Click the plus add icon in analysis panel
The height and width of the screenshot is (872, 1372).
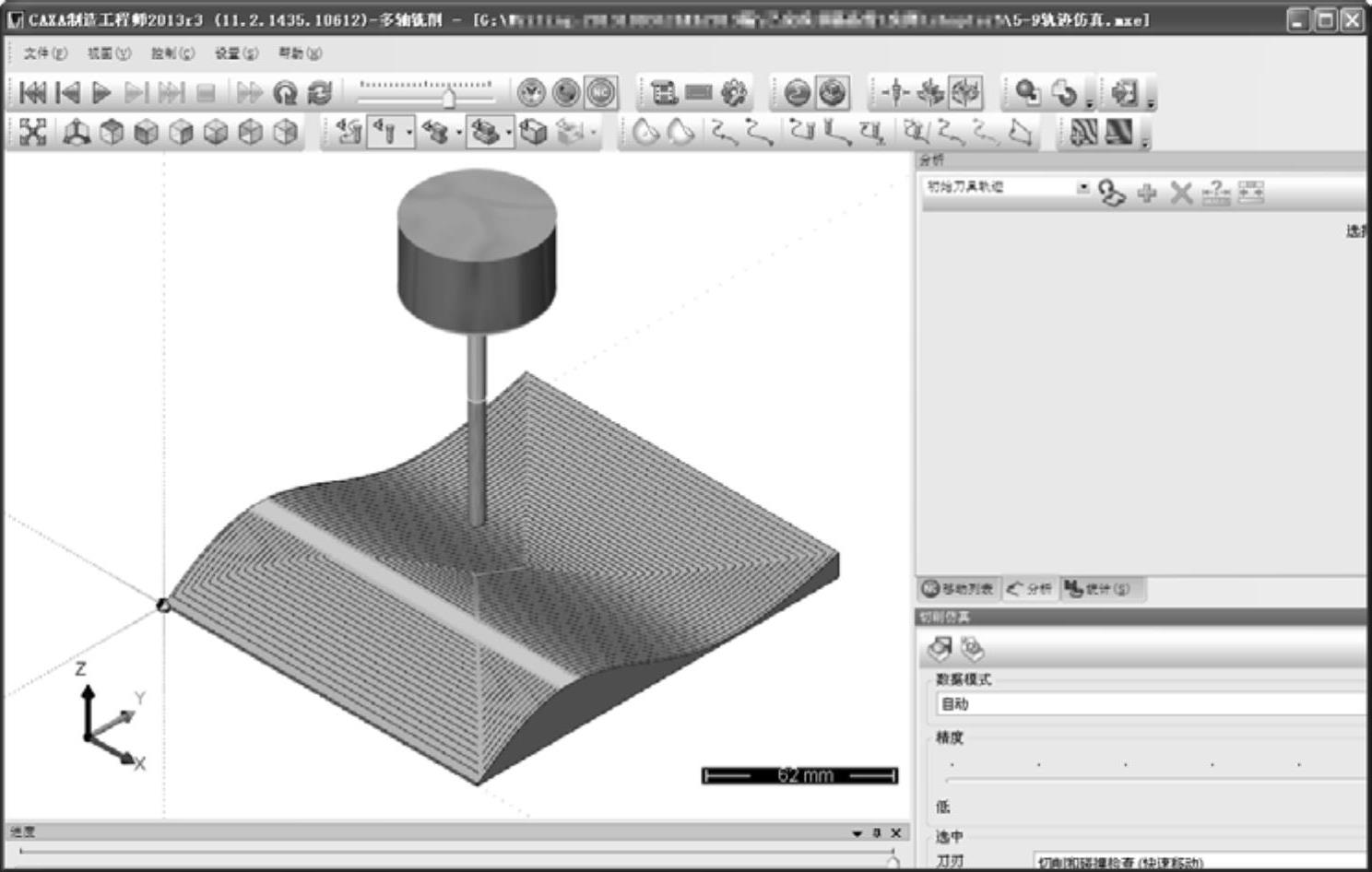(x=1147, y=193)
